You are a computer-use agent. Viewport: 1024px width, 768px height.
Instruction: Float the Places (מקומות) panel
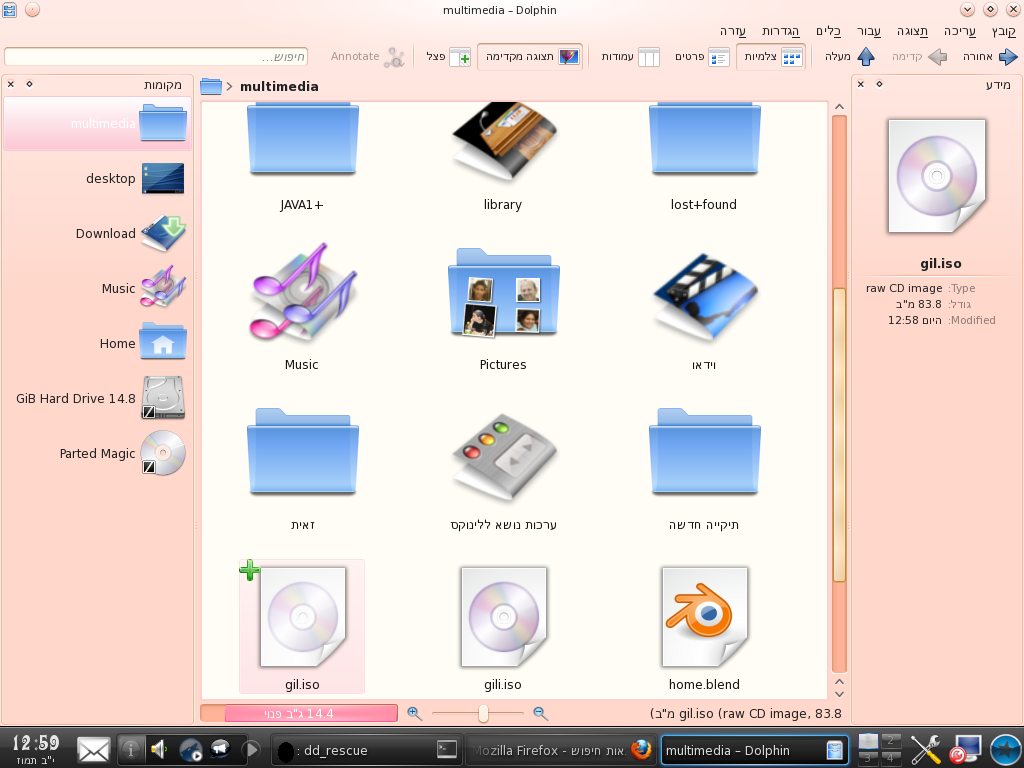click(x=29, y=84)
